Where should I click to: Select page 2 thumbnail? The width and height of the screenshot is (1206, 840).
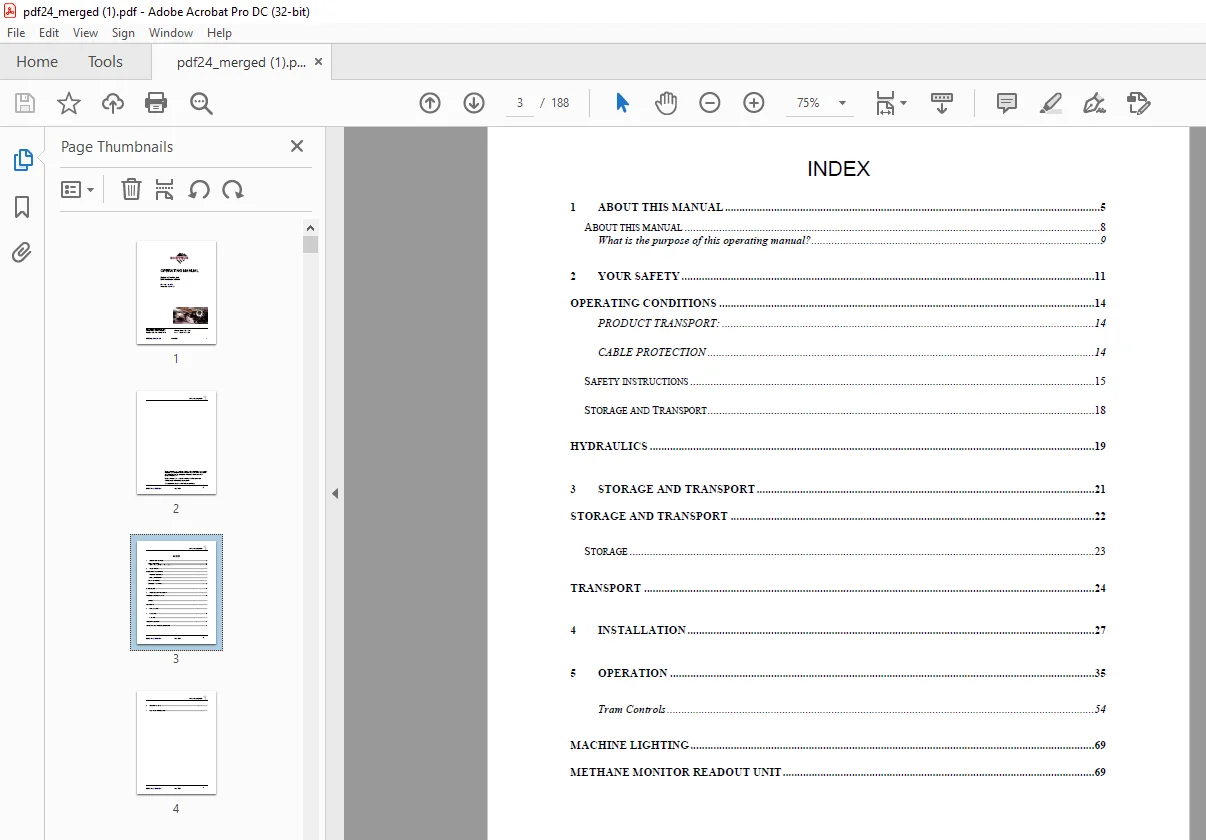tap(176, 442)
